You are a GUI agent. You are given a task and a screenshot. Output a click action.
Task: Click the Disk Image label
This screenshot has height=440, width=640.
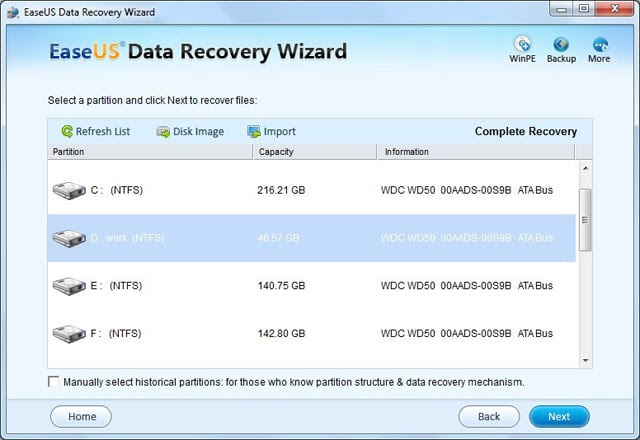[x=198, y=131]
